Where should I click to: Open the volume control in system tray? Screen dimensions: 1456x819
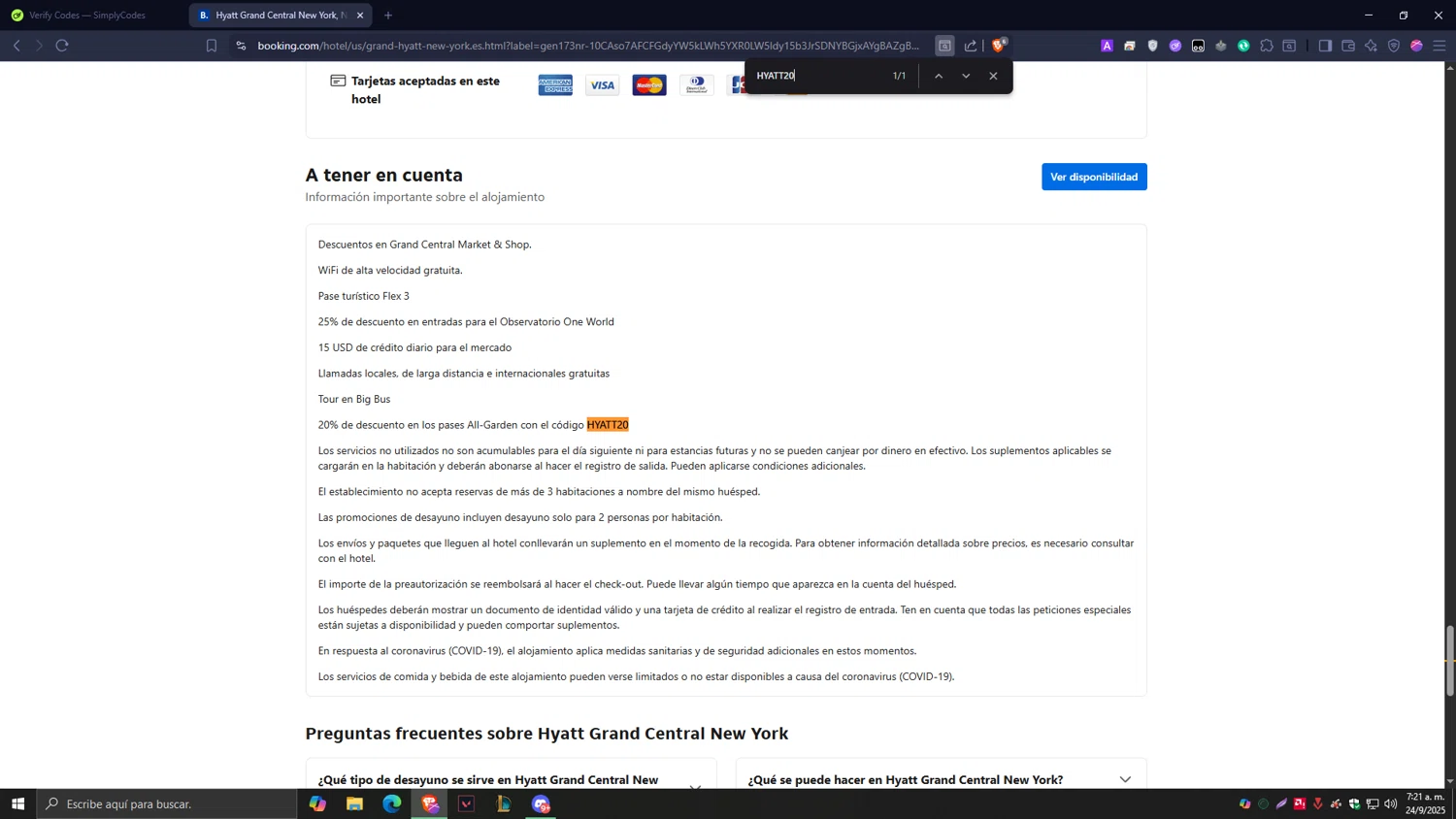pos(1391,803)
